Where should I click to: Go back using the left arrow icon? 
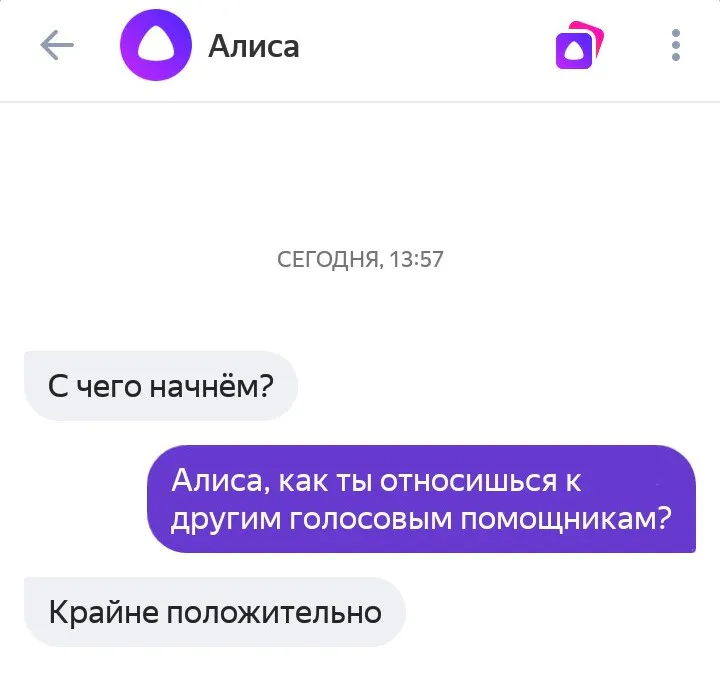pos(57,45)
